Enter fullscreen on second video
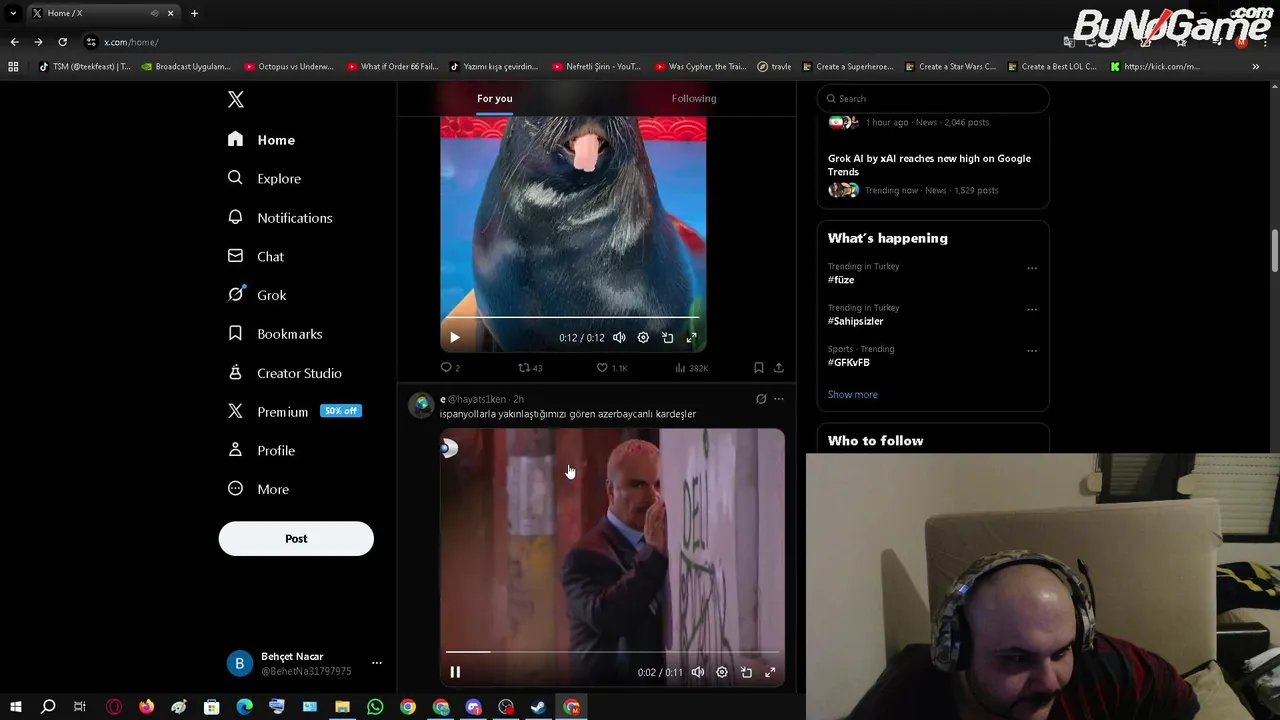Viewport: 1280px width, 720px height. coord(770,672)
